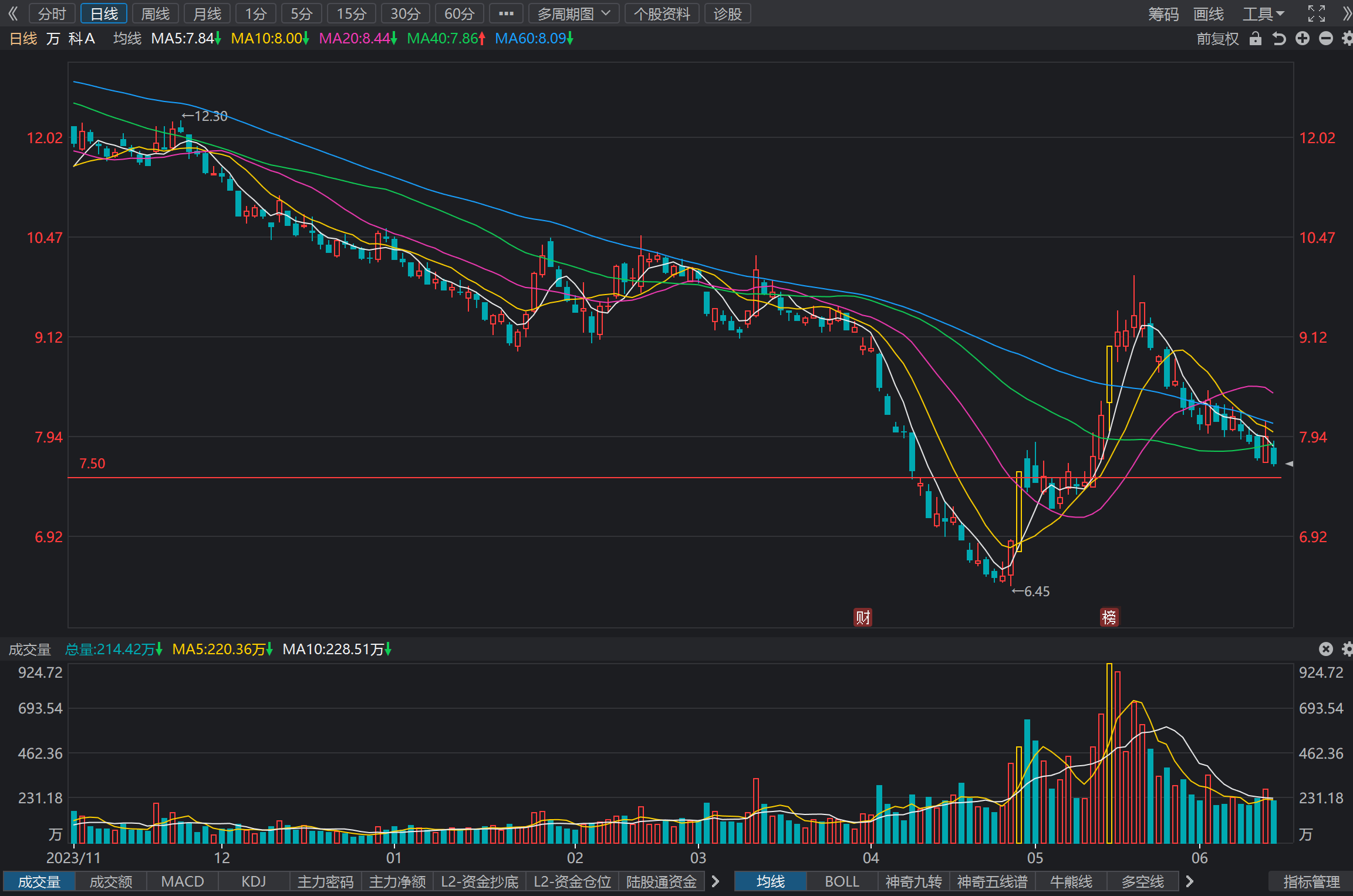Select 多空线 indicator
The height and width of the screenshot is (896, 1353).
(1143, 881)
